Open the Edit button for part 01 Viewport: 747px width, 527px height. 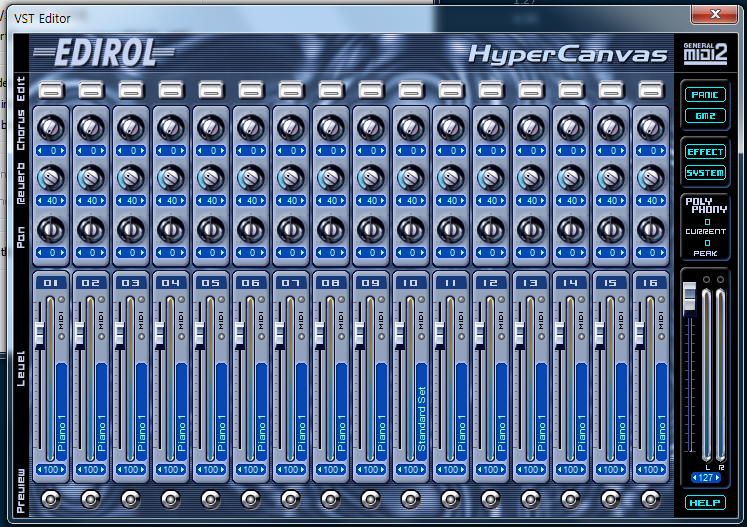51,90
